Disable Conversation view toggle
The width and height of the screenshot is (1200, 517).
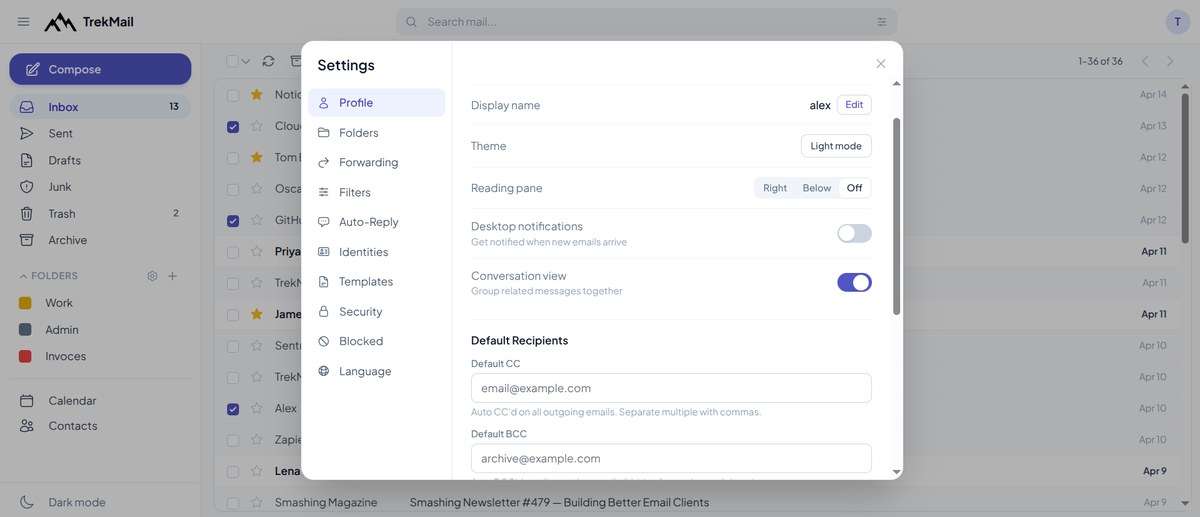pyautogui.click(x=854, y=283)
